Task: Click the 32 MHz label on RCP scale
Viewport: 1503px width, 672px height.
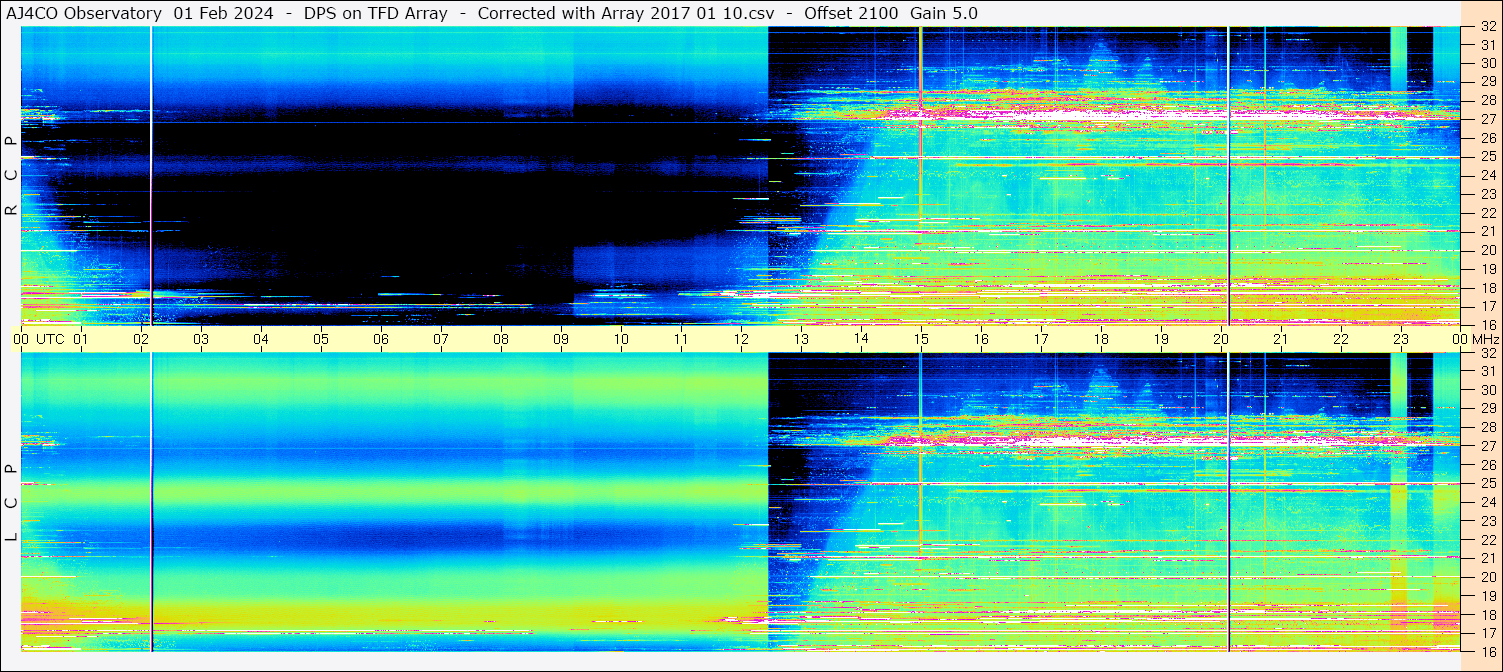Action: 1487,26
